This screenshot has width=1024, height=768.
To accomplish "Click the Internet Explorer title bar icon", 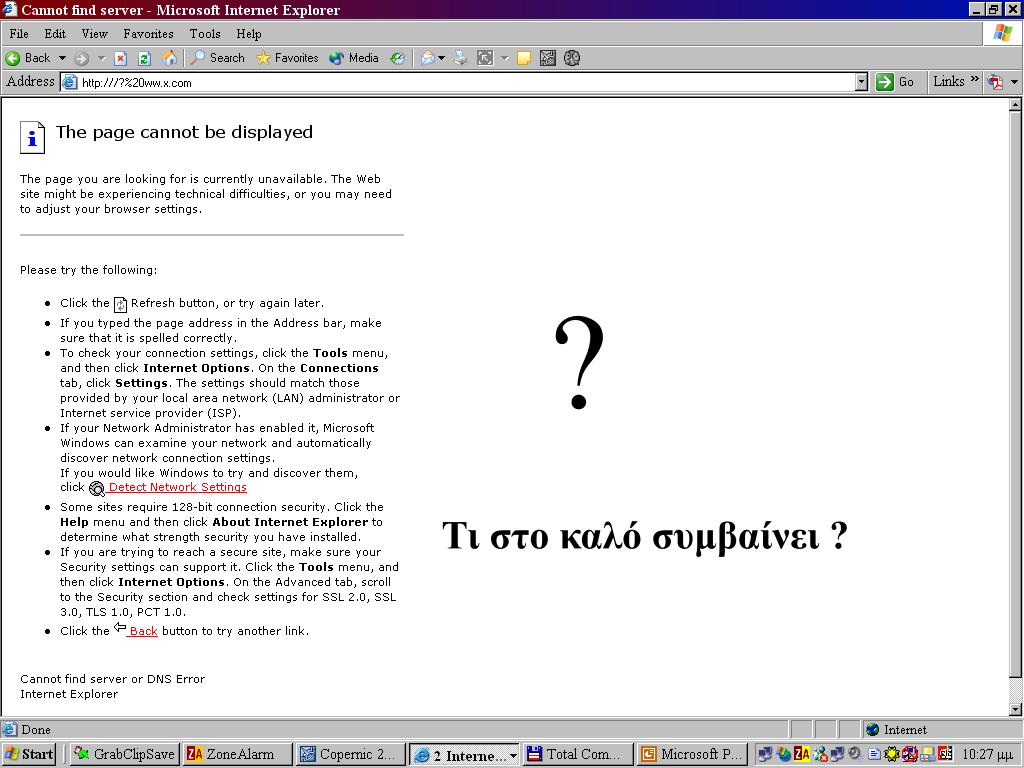I will [9, 10].
